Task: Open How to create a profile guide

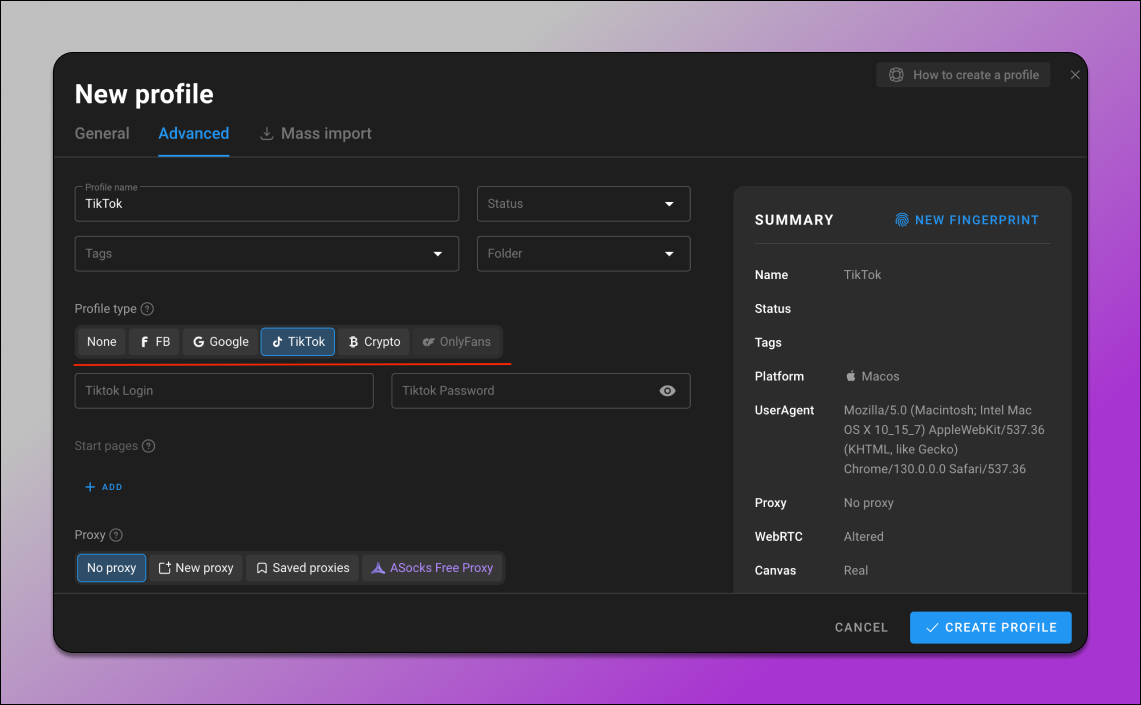Action: tap(963, 75)
